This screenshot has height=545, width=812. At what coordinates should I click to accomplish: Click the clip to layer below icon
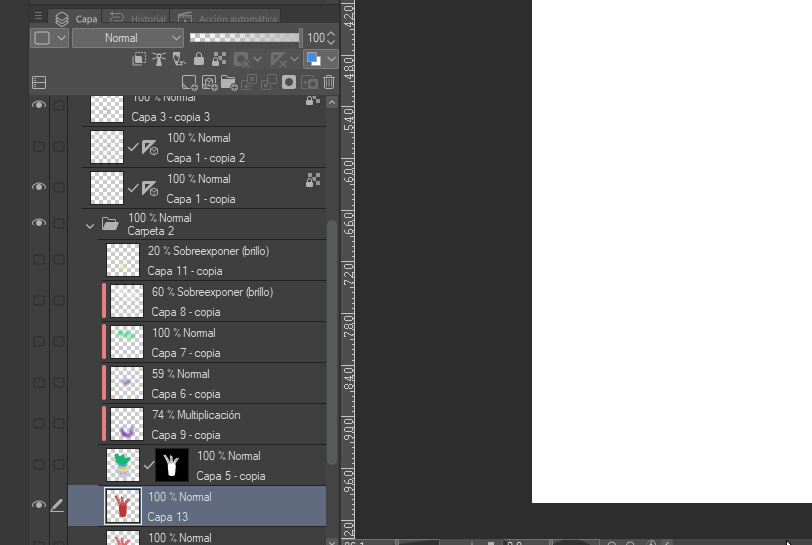click(x=139, y=59)
